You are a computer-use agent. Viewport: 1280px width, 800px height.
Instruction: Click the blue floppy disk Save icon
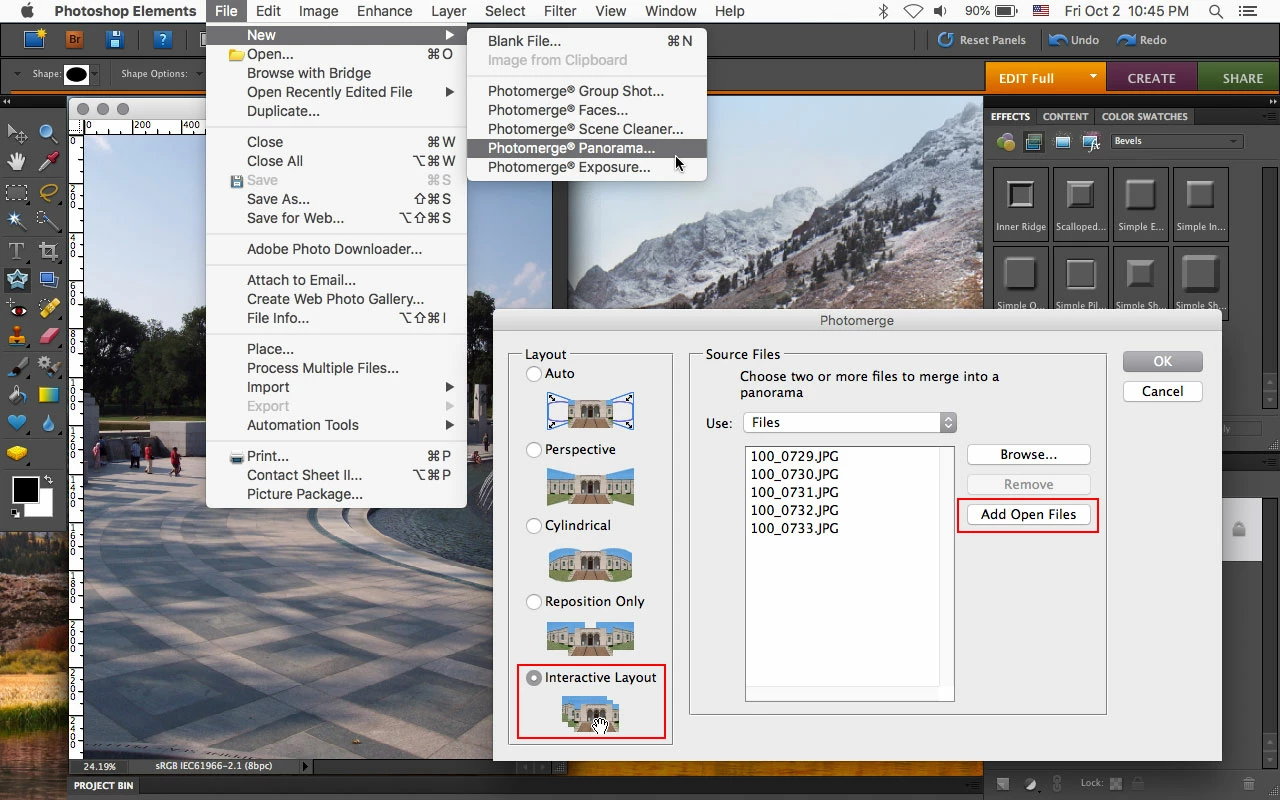(114, 40)
